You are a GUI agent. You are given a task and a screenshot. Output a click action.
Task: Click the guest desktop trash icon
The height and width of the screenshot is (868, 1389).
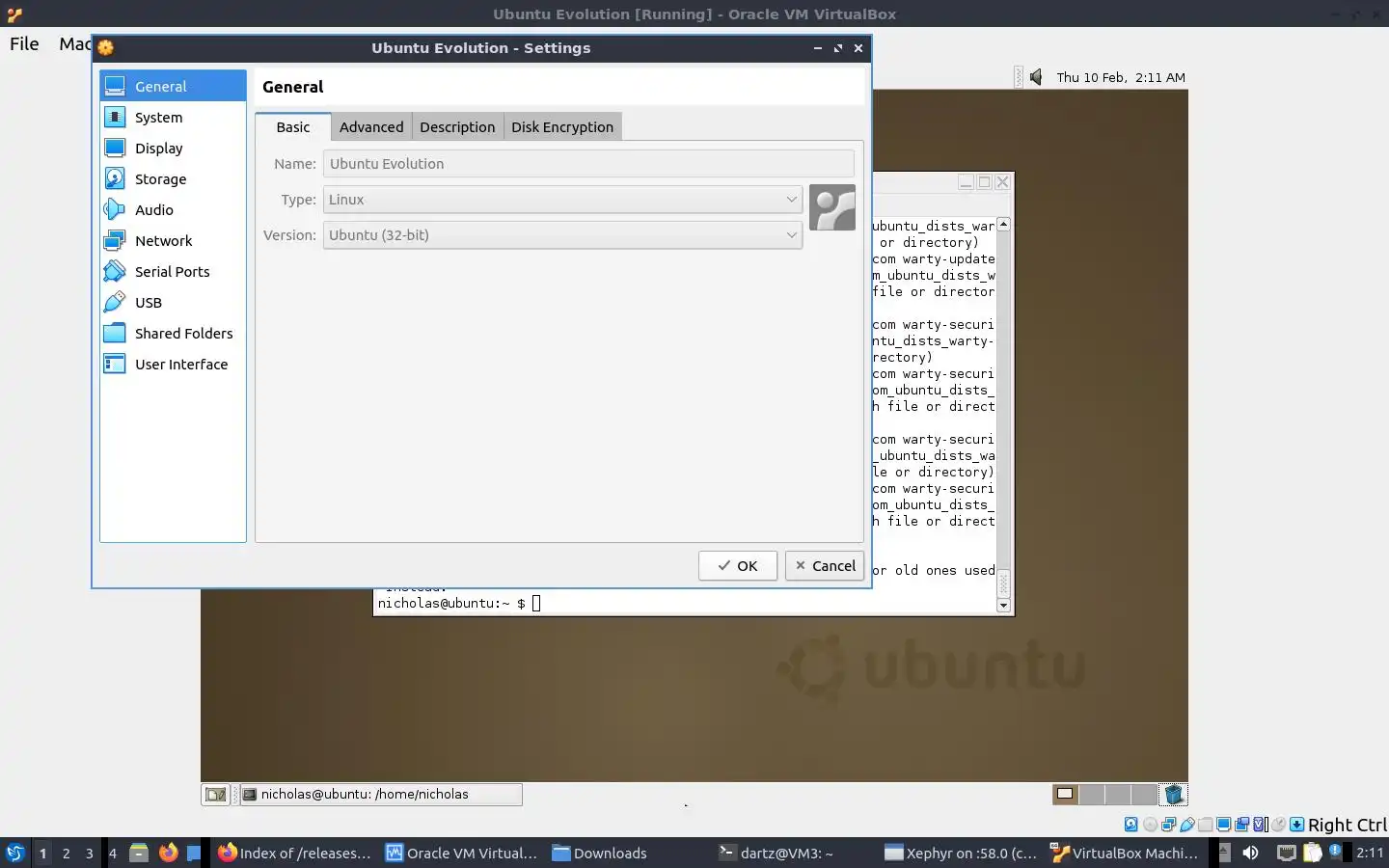click(x=1174, y=794)
